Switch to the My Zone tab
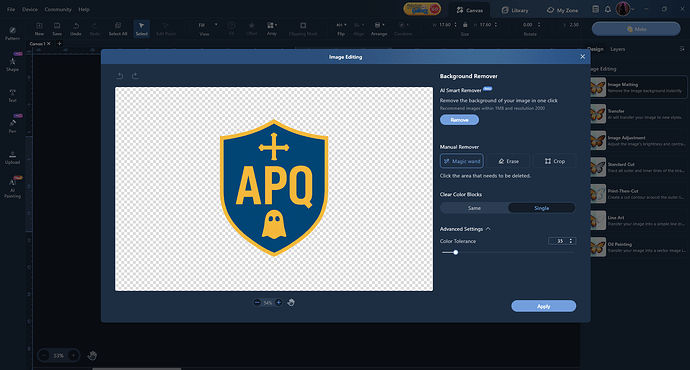Screen dimensions: 690x370 click(562, 10)
